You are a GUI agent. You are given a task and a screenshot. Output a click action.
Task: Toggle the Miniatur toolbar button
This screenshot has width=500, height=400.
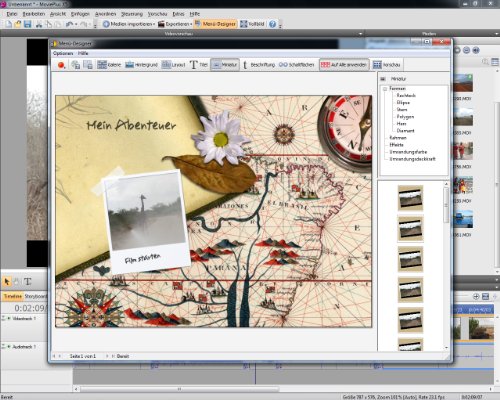(x=225, y=65)
